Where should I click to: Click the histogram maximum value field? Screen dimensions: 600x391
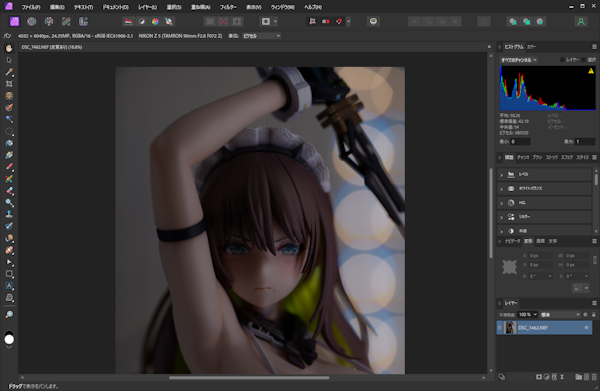tap(585, 142)
